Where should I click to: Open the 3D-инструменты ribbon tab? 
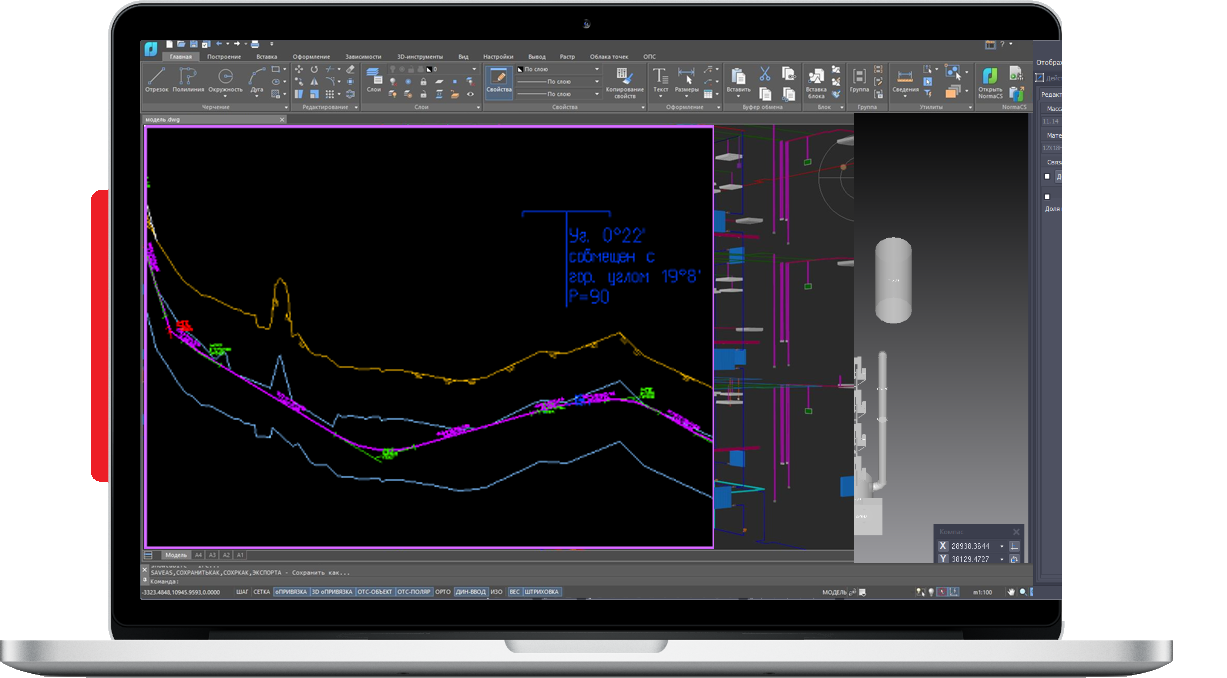coord(419,57)
